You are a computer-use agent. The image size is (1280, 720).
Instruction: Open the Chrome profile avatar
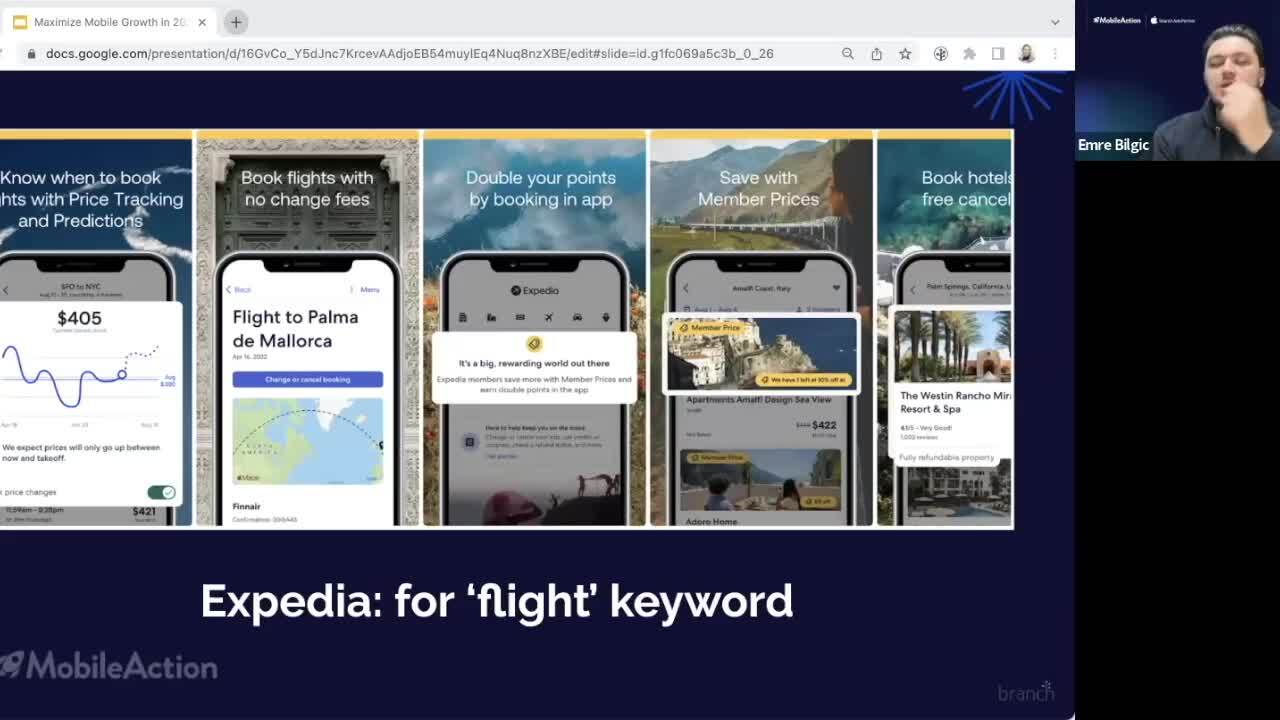click(x=1026, y=54)
